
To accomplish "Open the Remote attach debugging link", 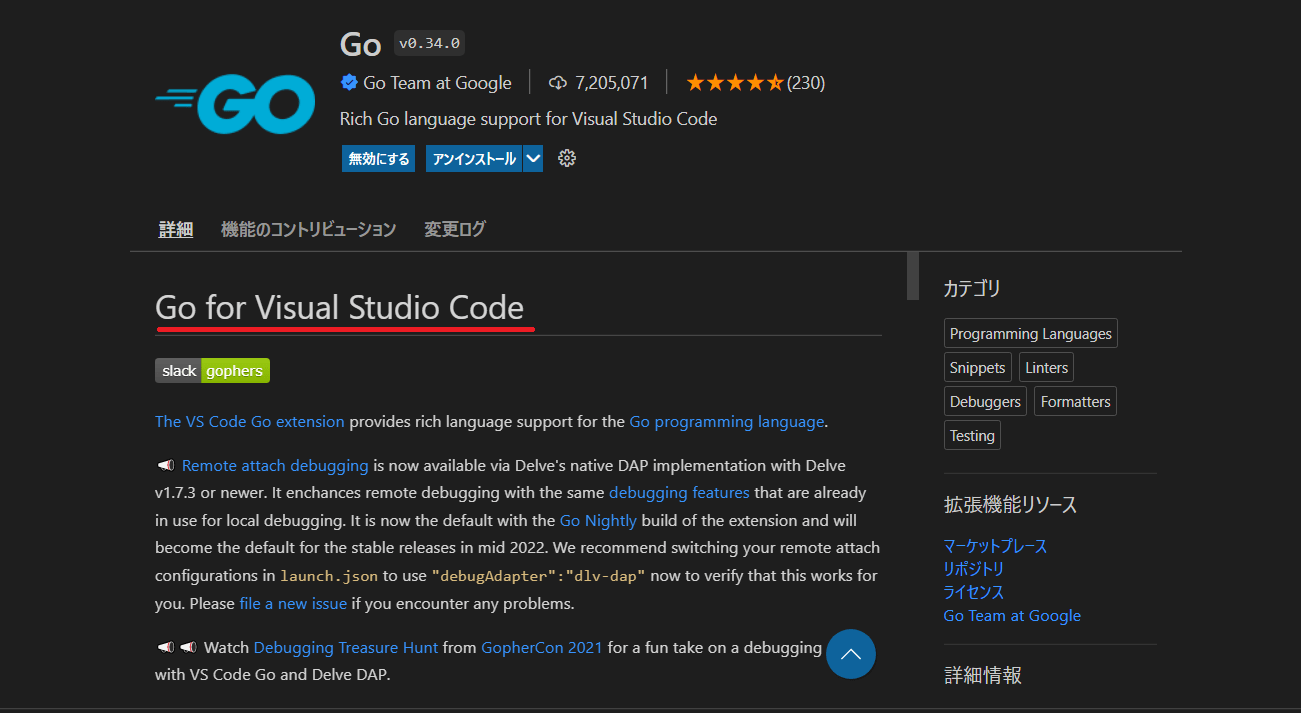I will 275,465.
